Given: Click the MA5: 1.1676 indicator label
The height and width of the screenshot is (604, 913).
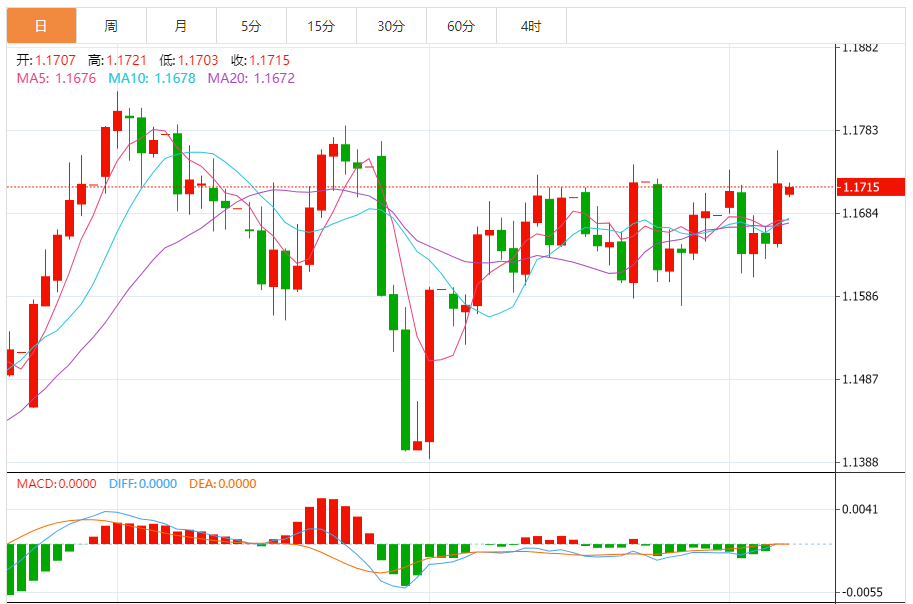Looking at the screenshot, I should click(x=56, y=78).
